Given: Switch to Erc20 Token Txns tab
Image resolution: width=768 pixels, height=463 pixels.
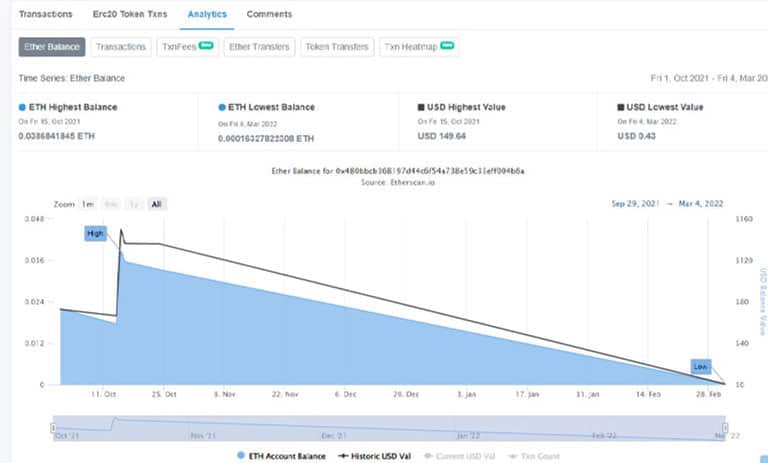Looking at the screenshot, I should (130, 14).
